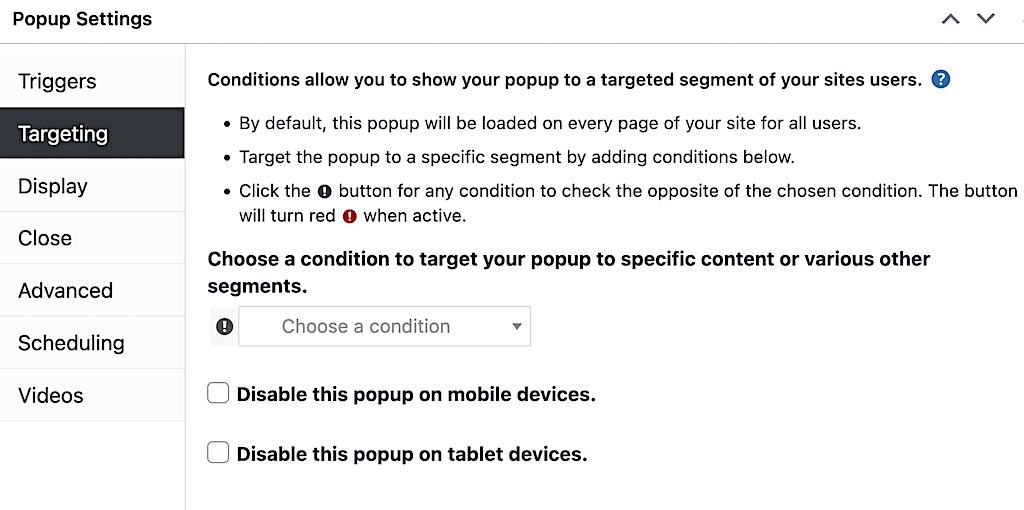Image resolution: width=1024 pixels, height=510 pixels.
Task: Go to the Close settings tab
Action: coord(92,238)
